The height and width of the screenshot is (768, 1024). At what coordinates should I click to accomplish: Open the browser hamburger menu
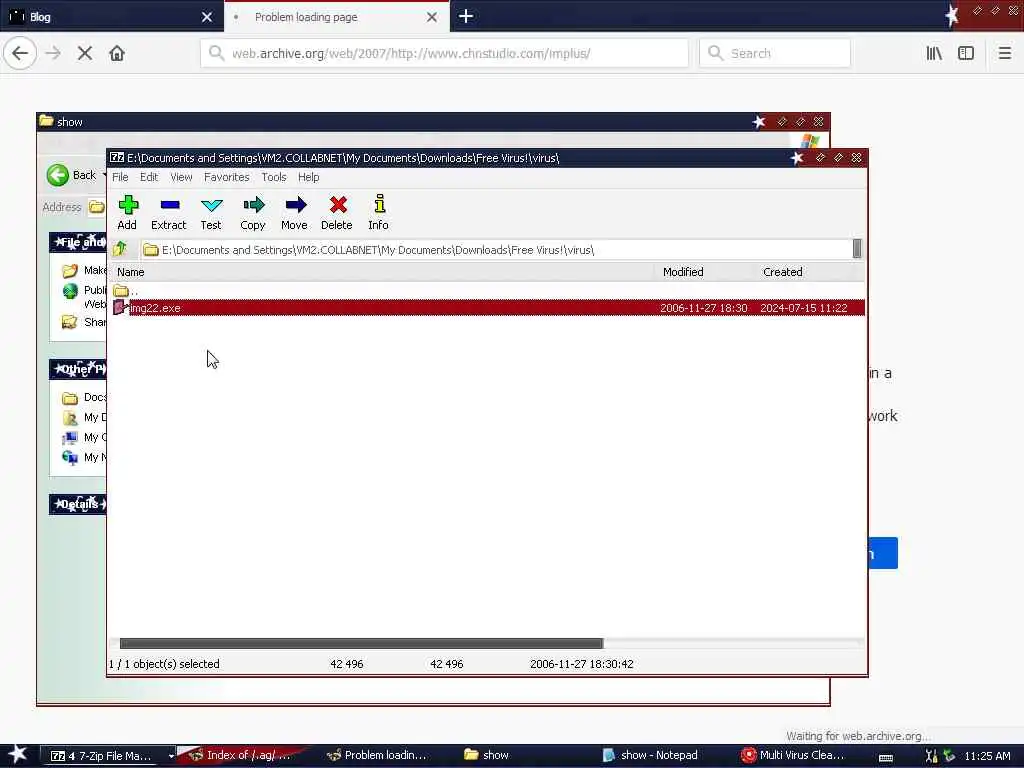tap(1005, 53)
